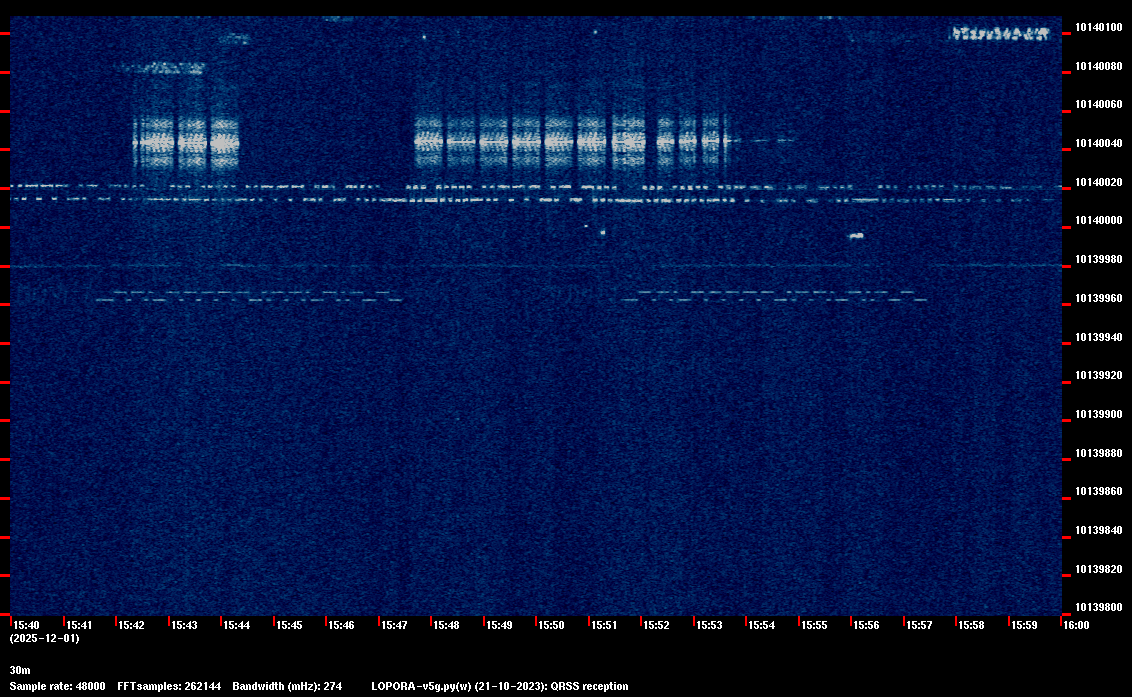Click the 10139860 frequency label
This screenshot has height=697, width=1132.
pos(1099,491)
